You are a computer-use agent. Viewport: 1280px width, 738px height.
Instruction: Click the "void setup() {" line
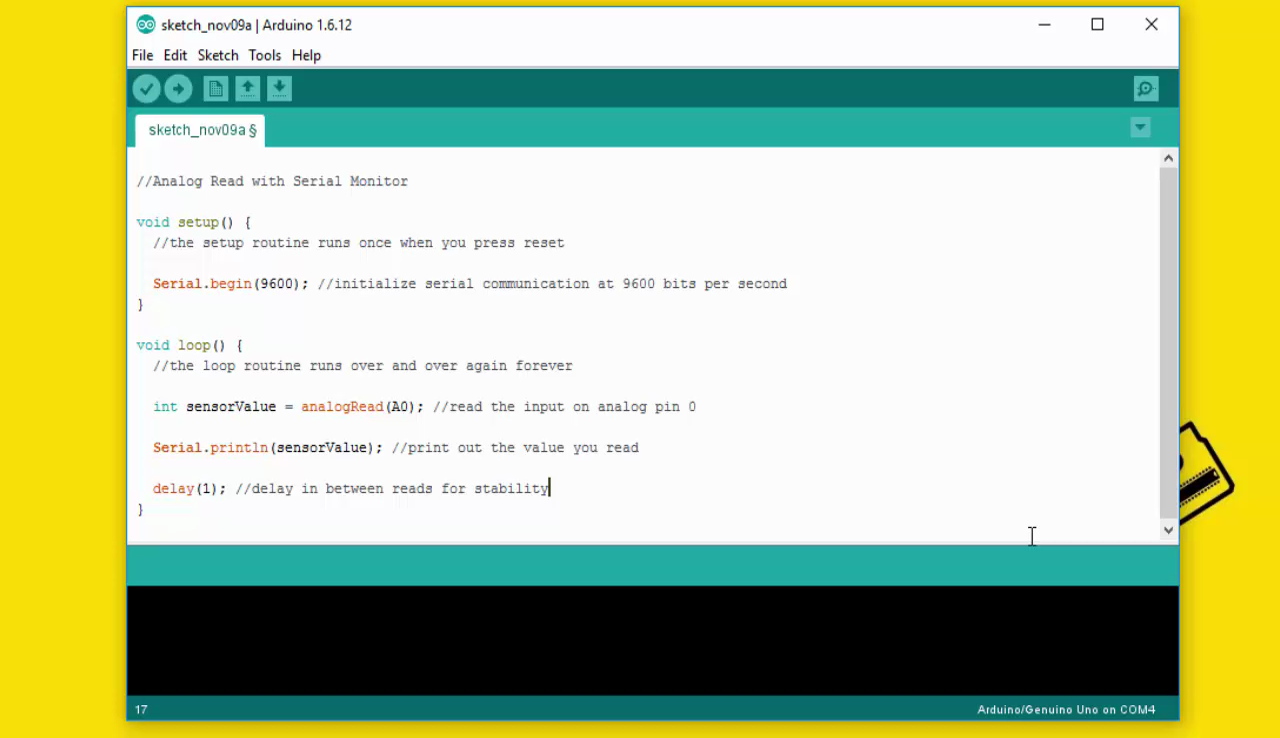click(x=194, y=223)
